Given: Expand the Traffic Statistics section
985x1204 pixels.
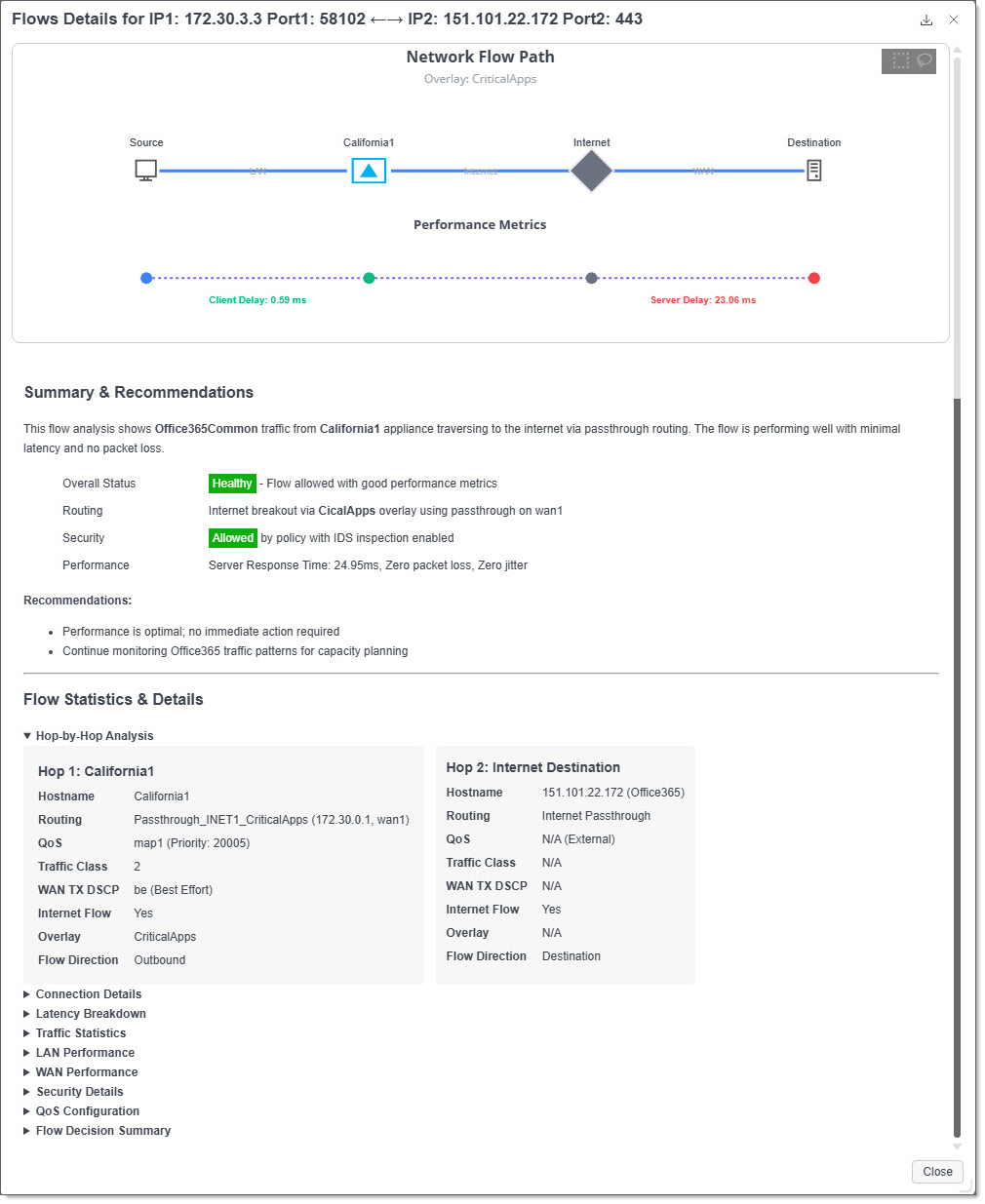Looking at the screenshot, I should (75, 1033).
